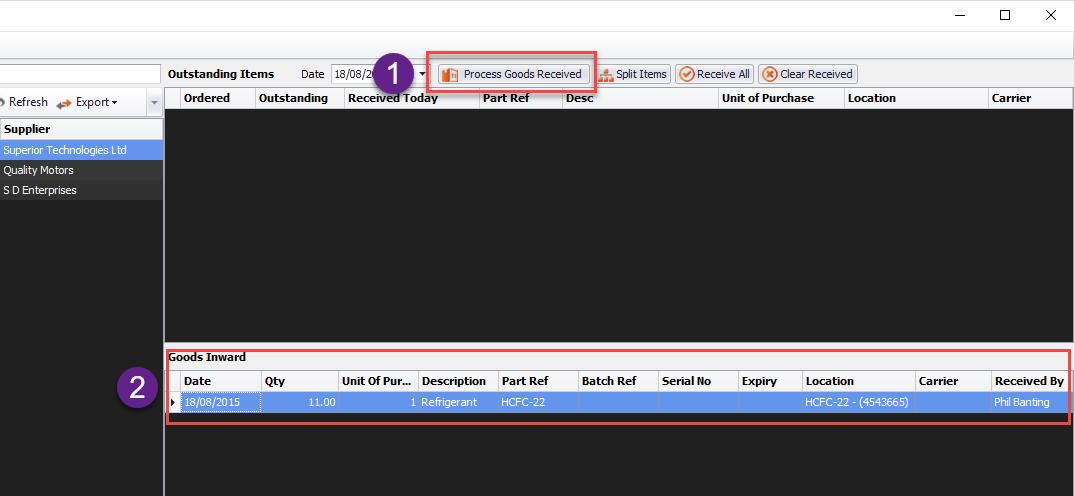
Task: Click the Process Goods Received button
Action: point(512,74)
